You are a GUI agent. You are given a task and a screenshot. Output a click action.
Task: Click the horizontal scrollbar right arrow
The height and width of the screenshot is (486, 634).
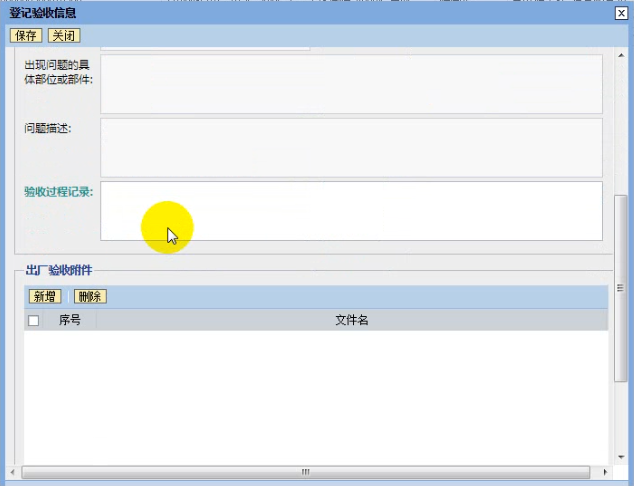[605, 471]
